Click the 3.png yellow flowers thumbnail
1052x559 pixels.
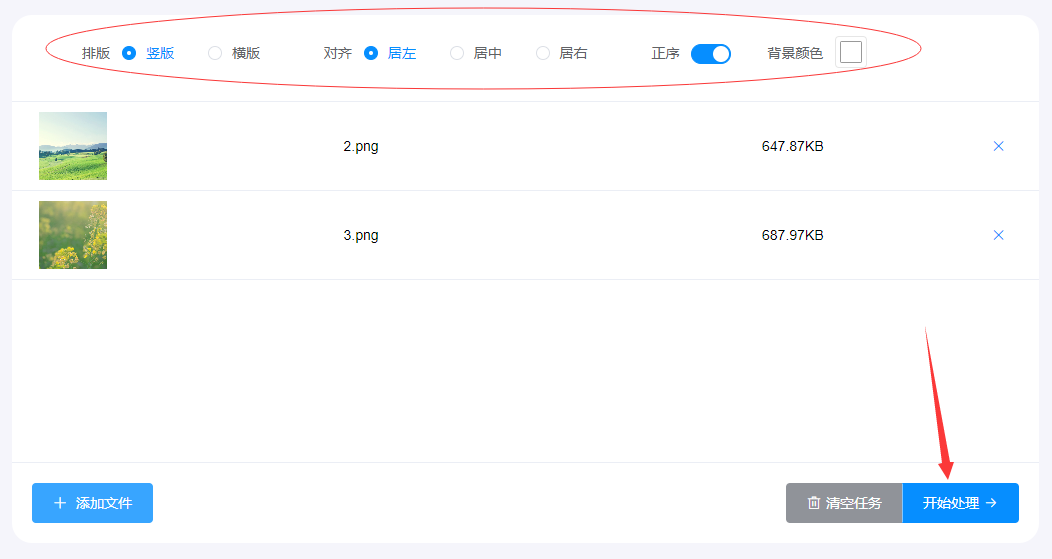[73, 235]
